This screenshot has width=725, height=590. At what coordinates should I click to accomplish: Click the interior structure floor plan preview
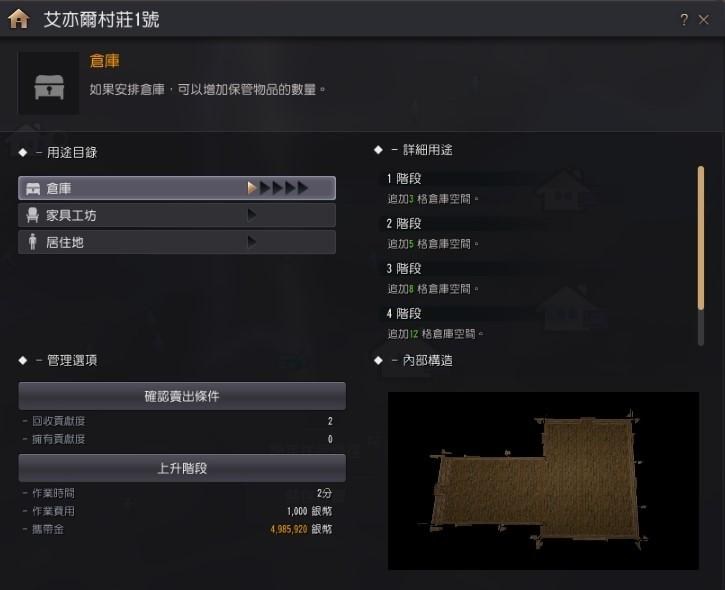[543, 481]
